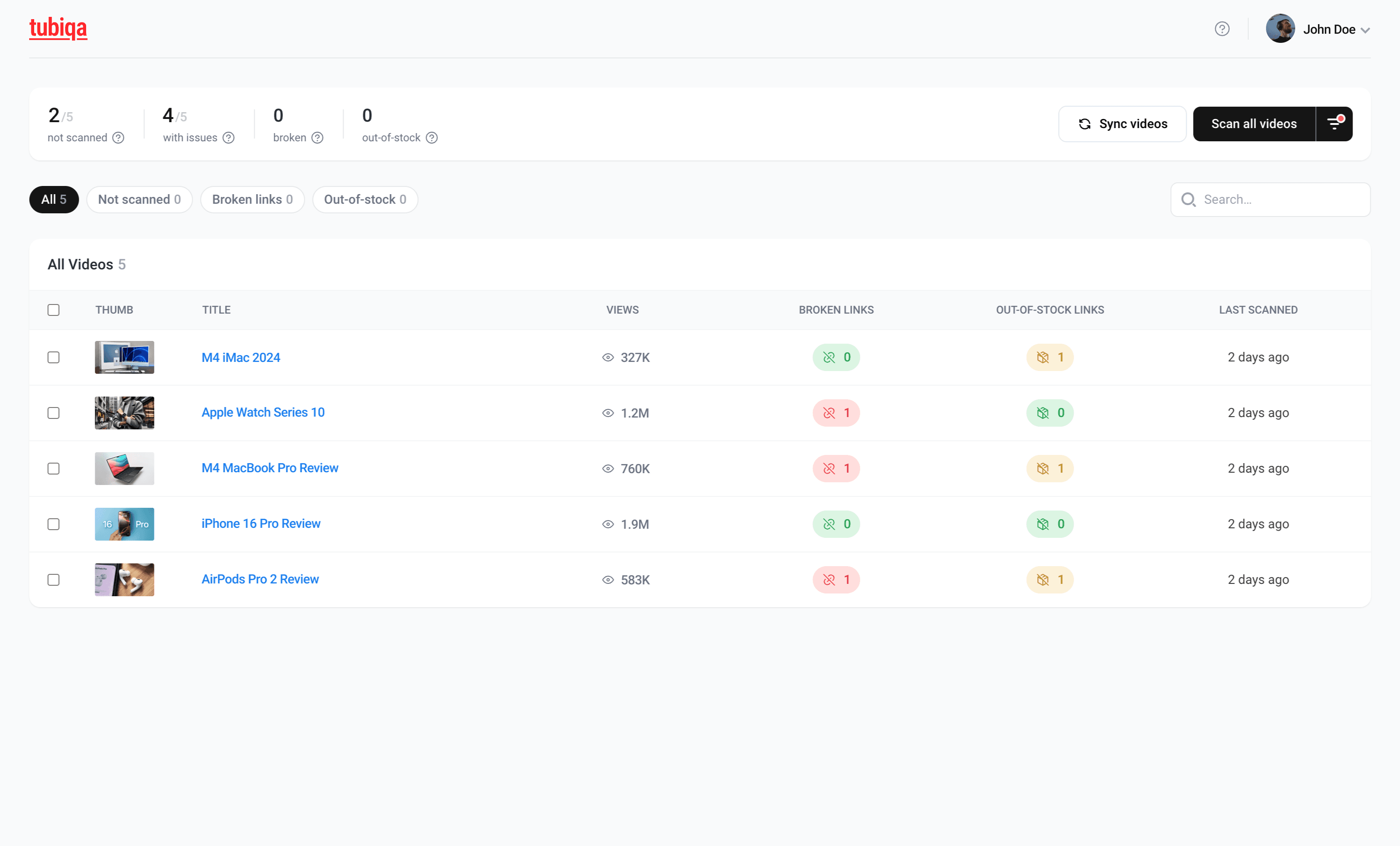Open scan filter options beside Scan all videos
Screen dimensions: 1400x846
click(x=1334, y=123)
